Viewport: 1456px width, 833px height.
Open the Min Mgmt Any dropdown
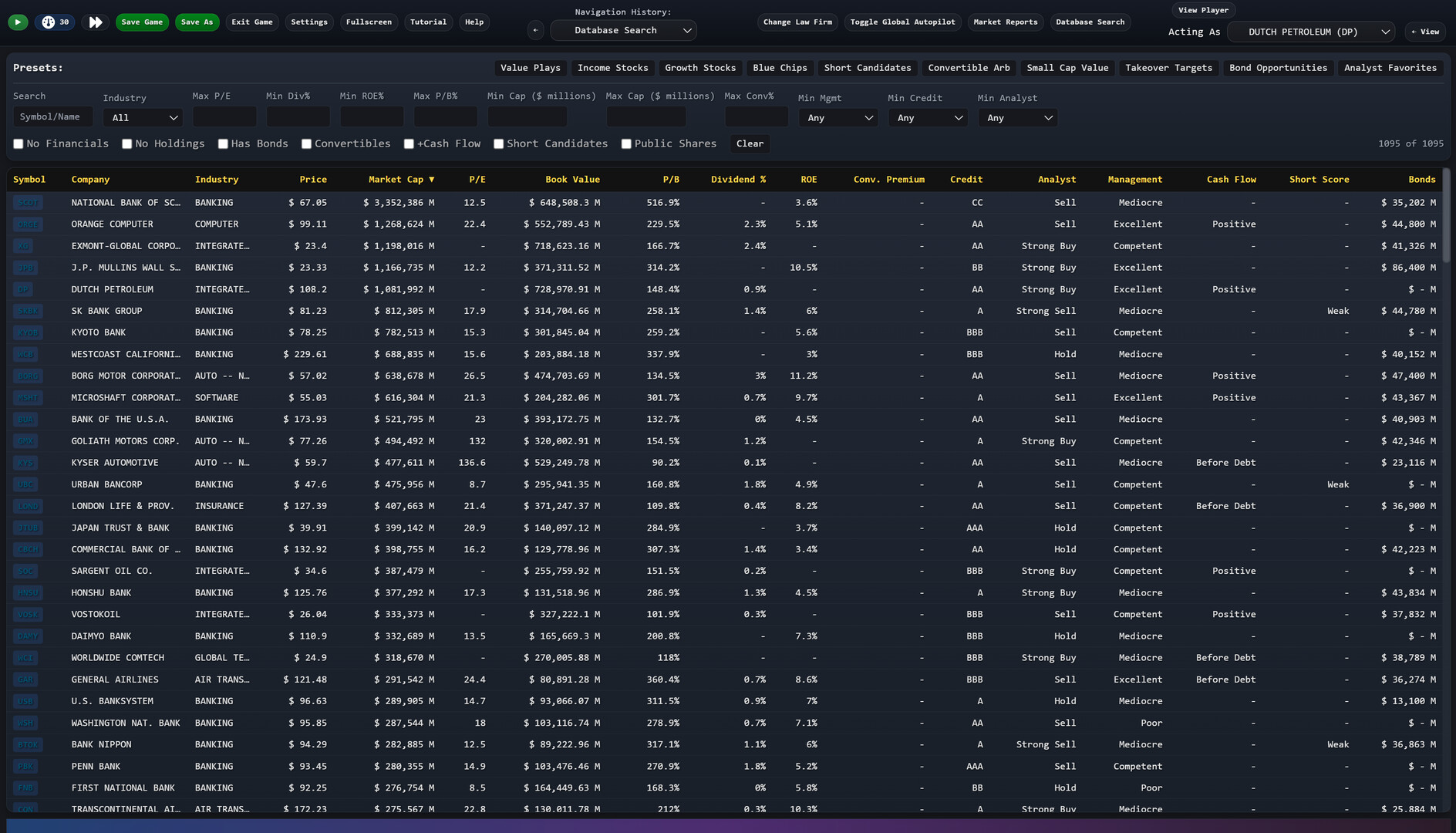tap(838, 118)
